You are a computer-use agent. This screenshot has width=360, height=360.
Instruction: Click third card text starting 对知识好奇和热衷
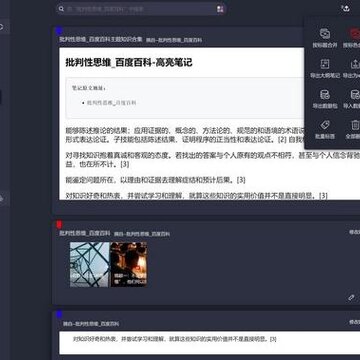pos(175,339)
